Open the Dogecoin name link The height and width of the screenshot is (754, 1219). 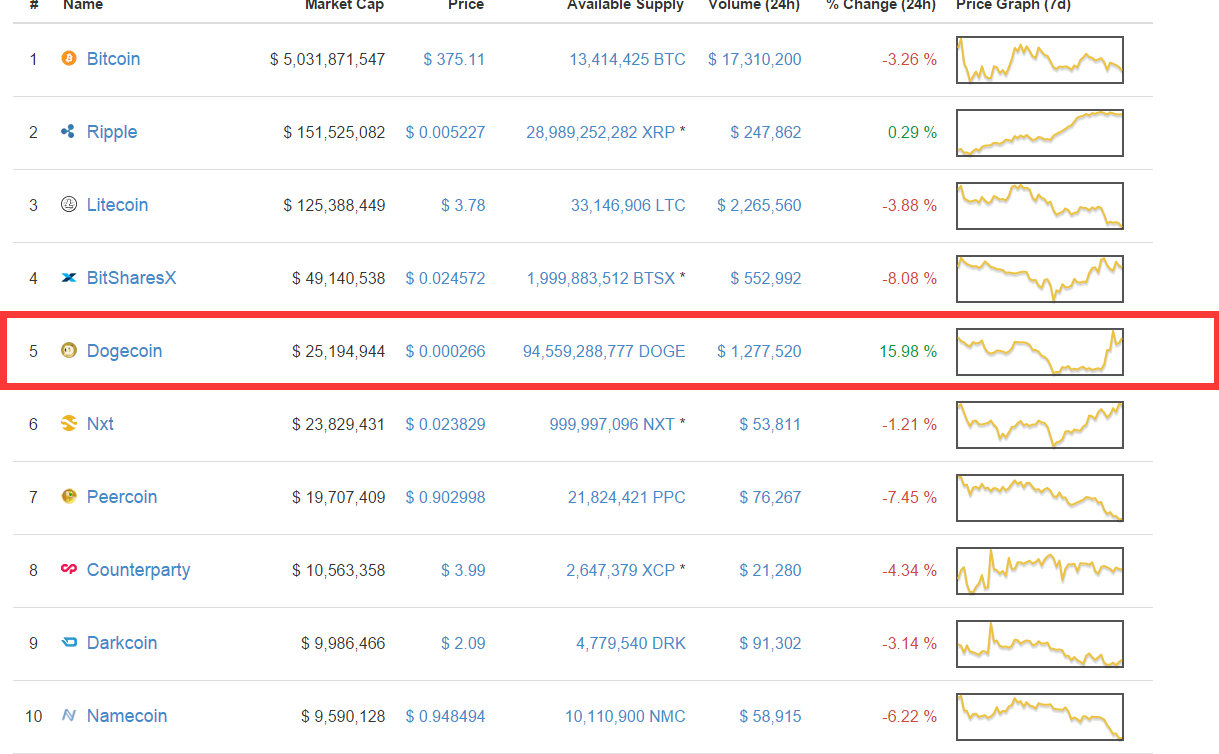(x=124, y=351)
